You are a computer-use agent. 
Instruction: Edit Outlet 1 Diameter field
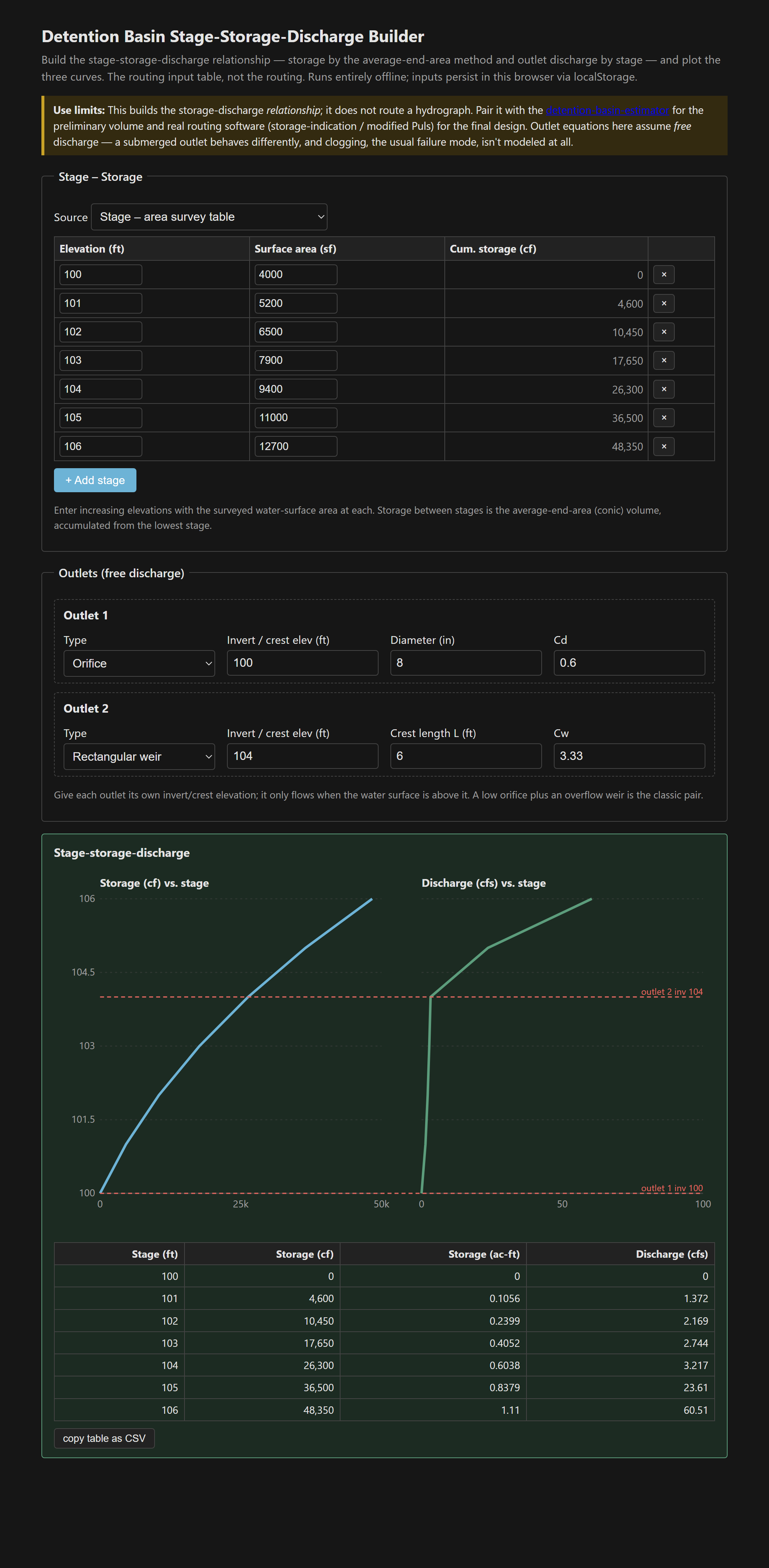465,662
